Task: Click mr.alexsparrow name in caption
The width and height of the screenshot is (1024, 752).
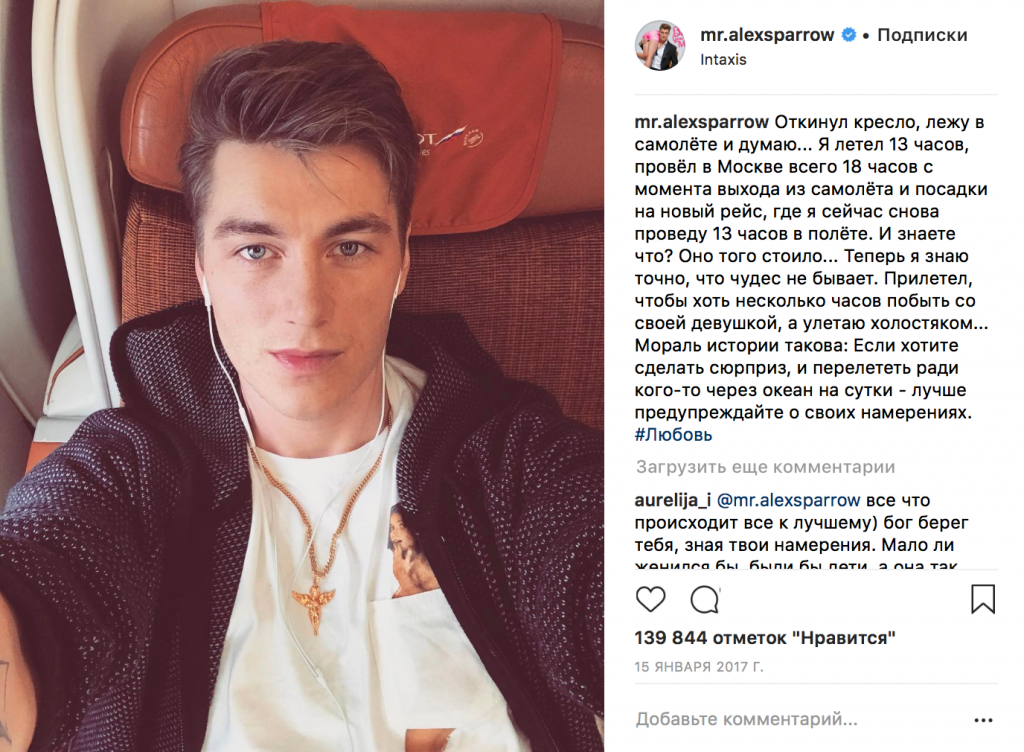Action: [702, 122]
